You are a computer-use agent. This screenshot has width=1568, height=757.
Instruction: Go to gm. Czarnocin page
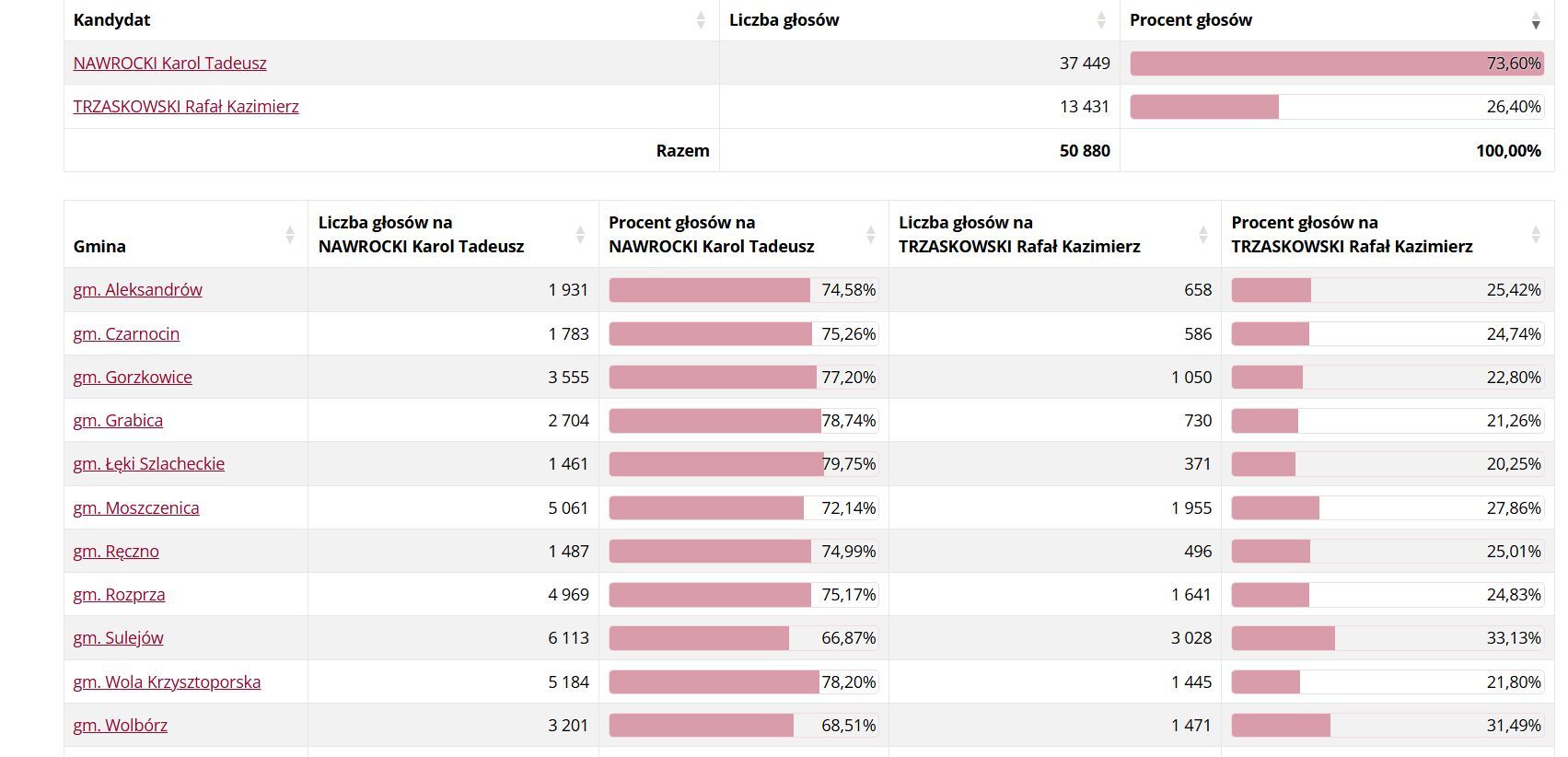click(x=126, y=334)
